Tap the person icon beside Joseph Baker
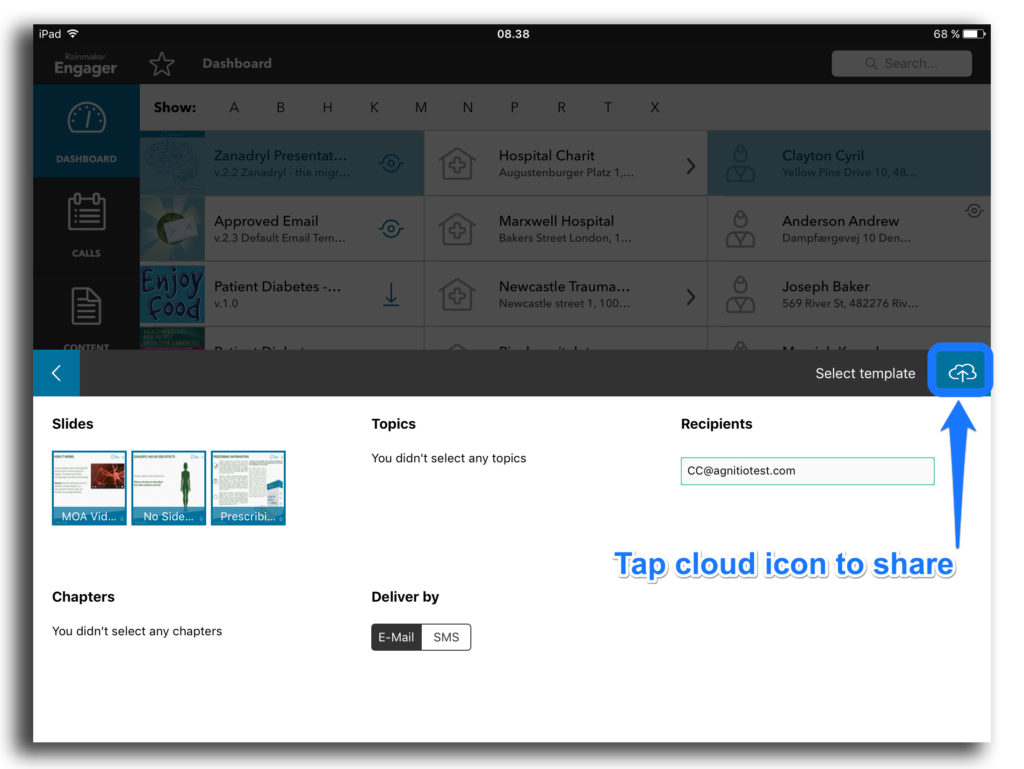Screen dimensions: 1024x769 point(741,294)
